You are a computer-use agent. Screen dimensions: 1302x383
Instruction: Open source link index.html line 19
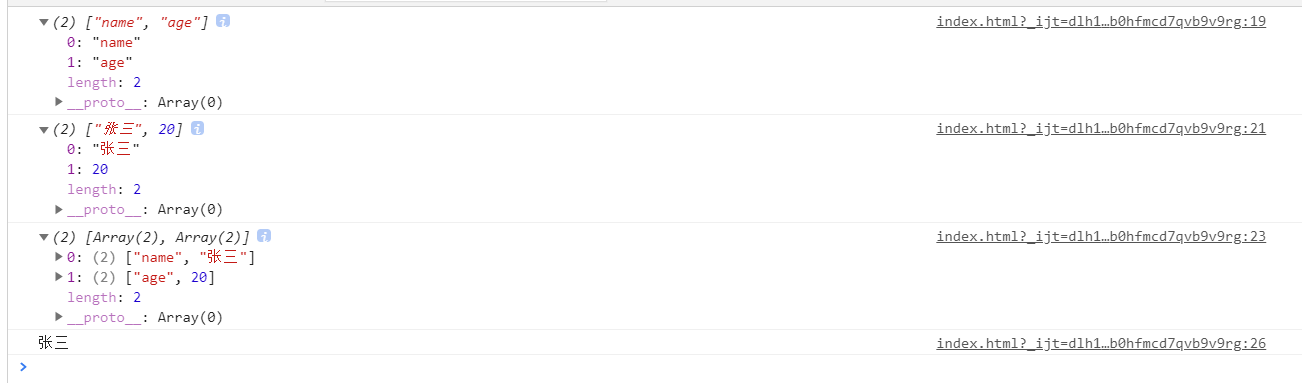[1101, 21]
